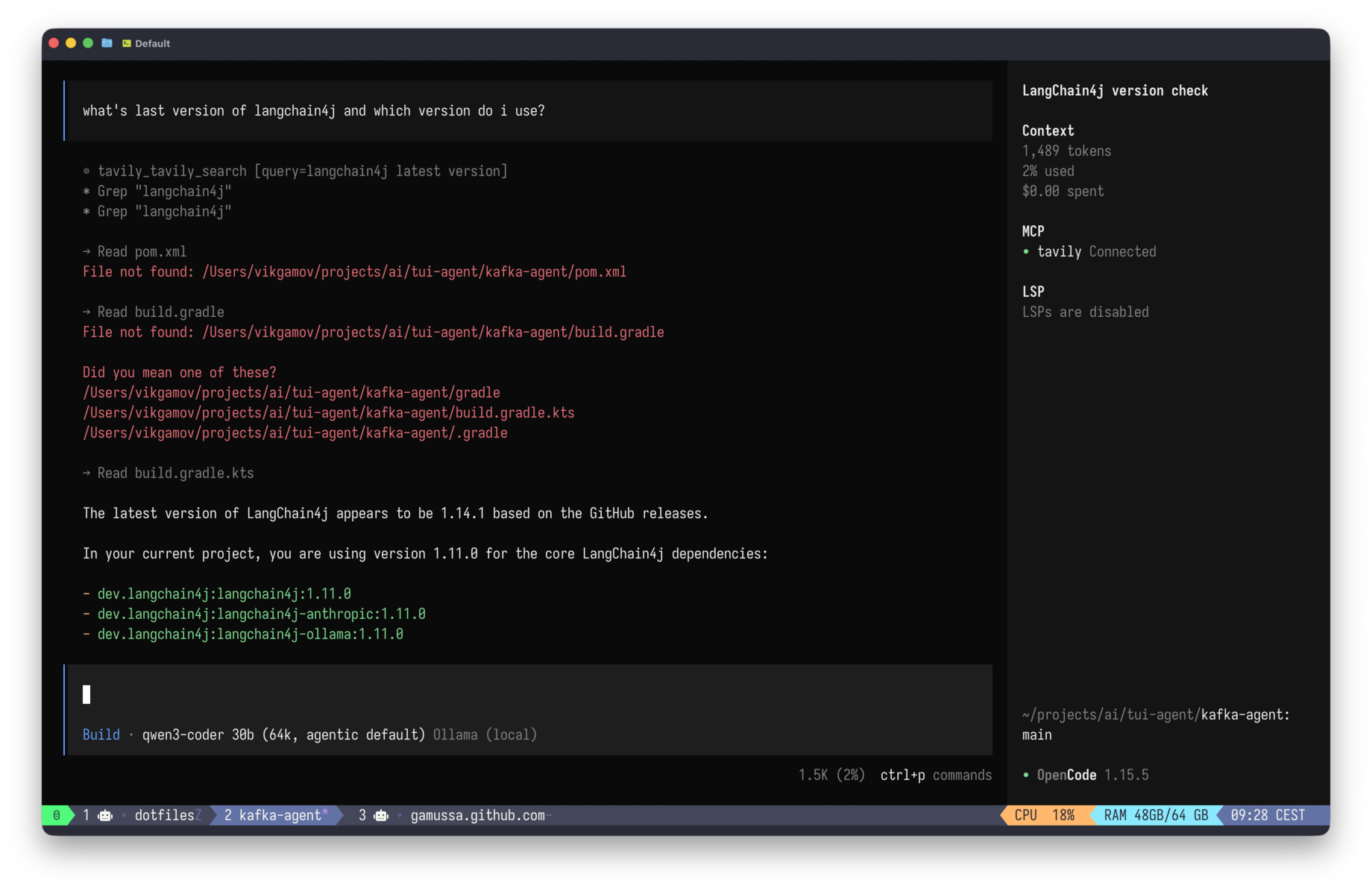Click the first Grep "langchain4j" line
1372x891 pixels.
click(x=157, y=191)
